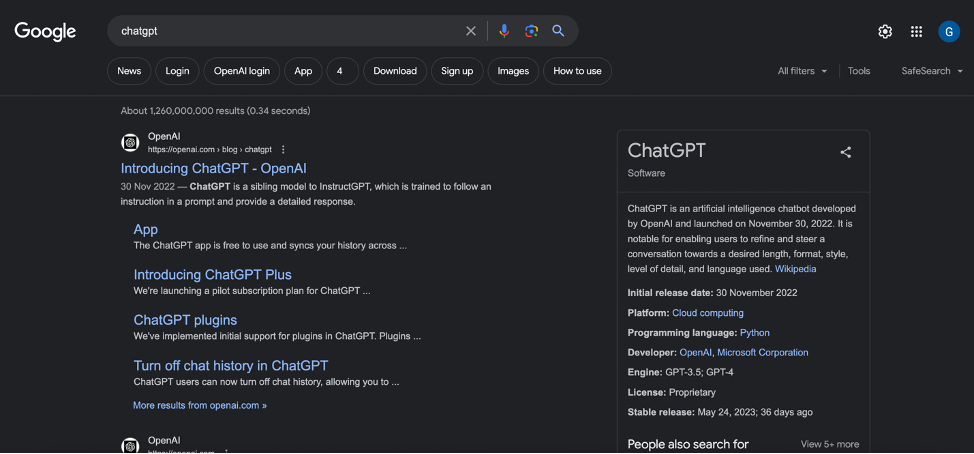Click the openai.com › blog › chatgpt URL
This screenshot has height=454, width=974.
[209, 150]
